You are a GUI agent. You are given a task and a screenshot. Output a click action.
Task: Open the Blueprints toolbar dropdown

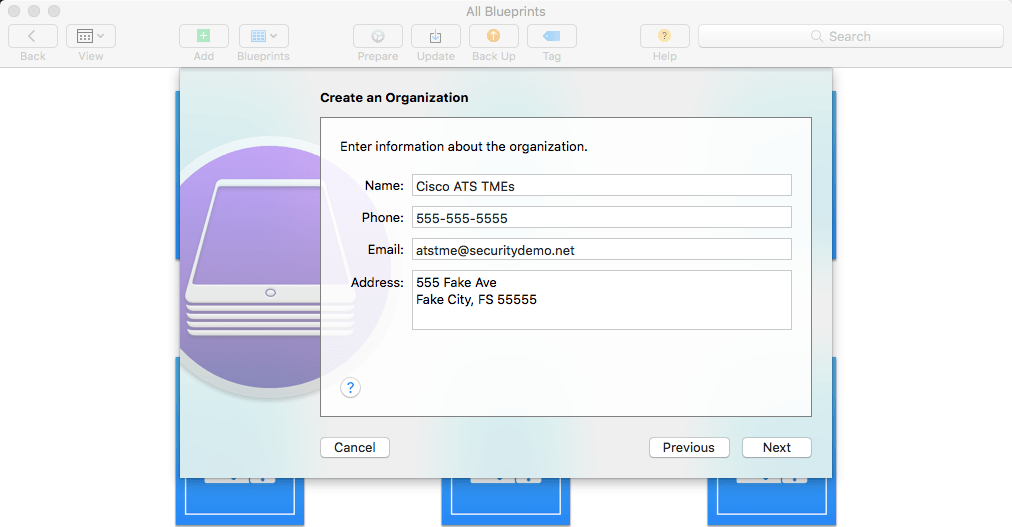pos(264,36)
